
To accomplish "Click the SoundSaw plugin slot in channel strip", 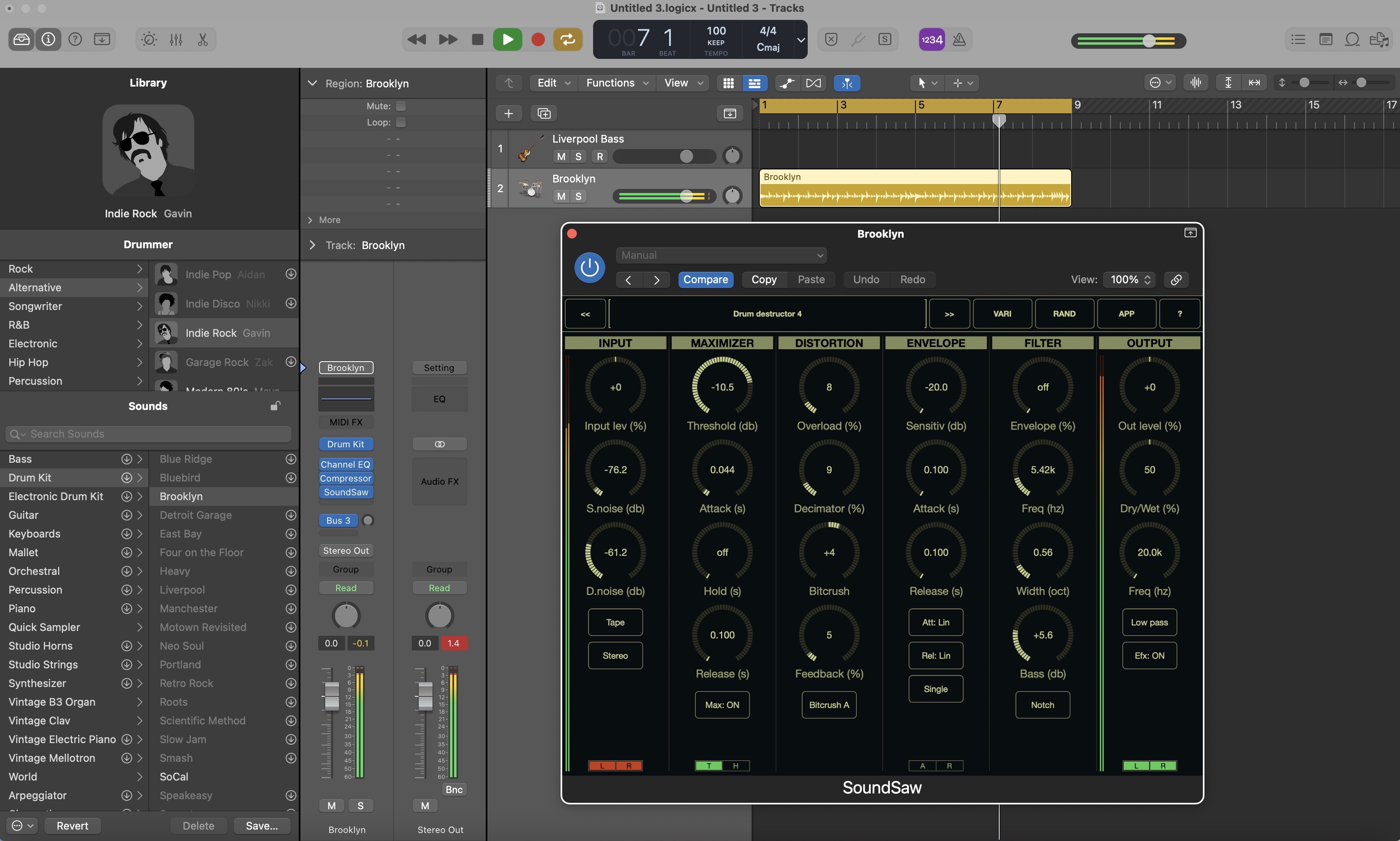I will (x=346, y=492).
